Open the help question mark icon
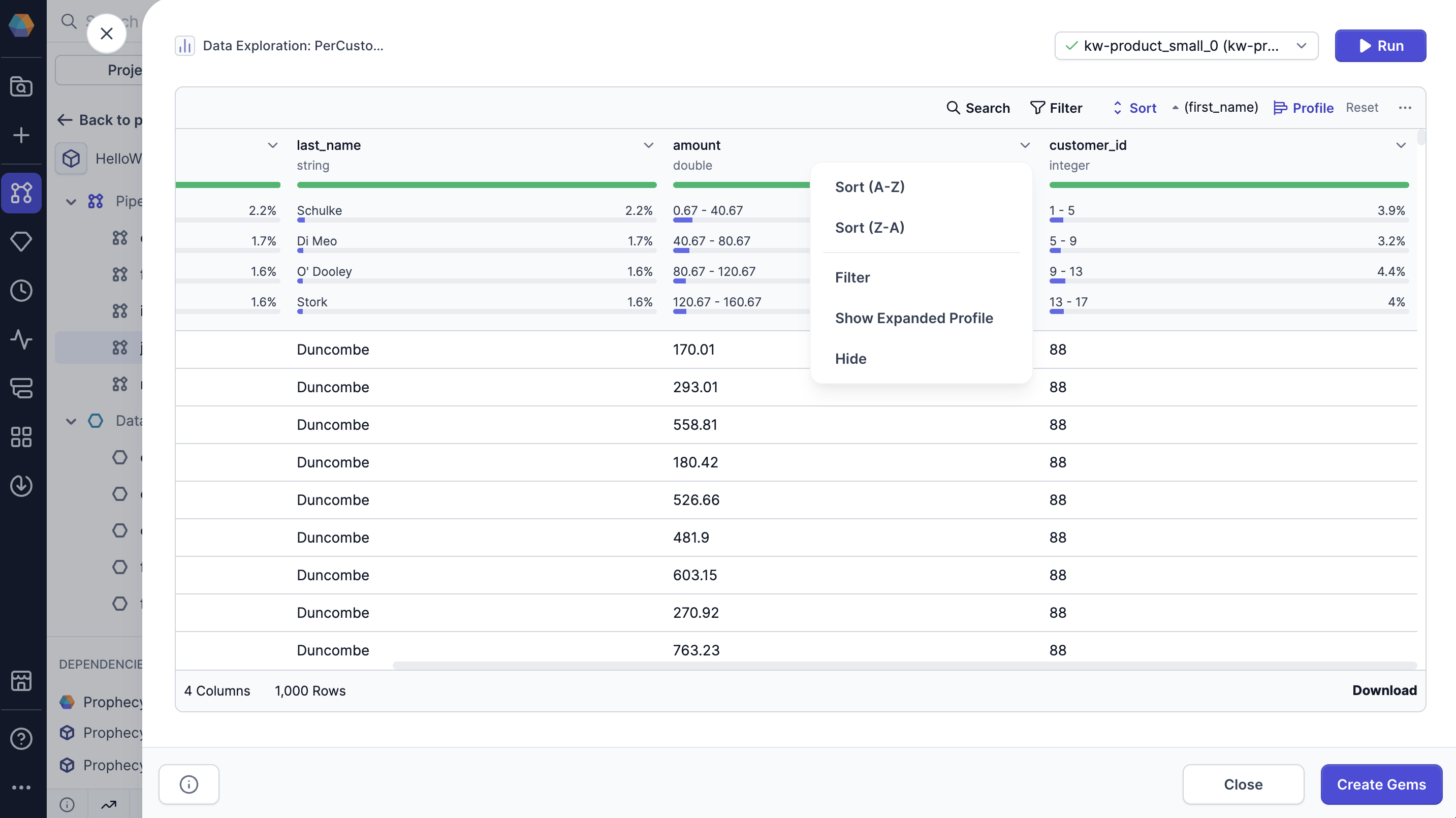This screenshot has width=1456, height=818. coord(21,738)
